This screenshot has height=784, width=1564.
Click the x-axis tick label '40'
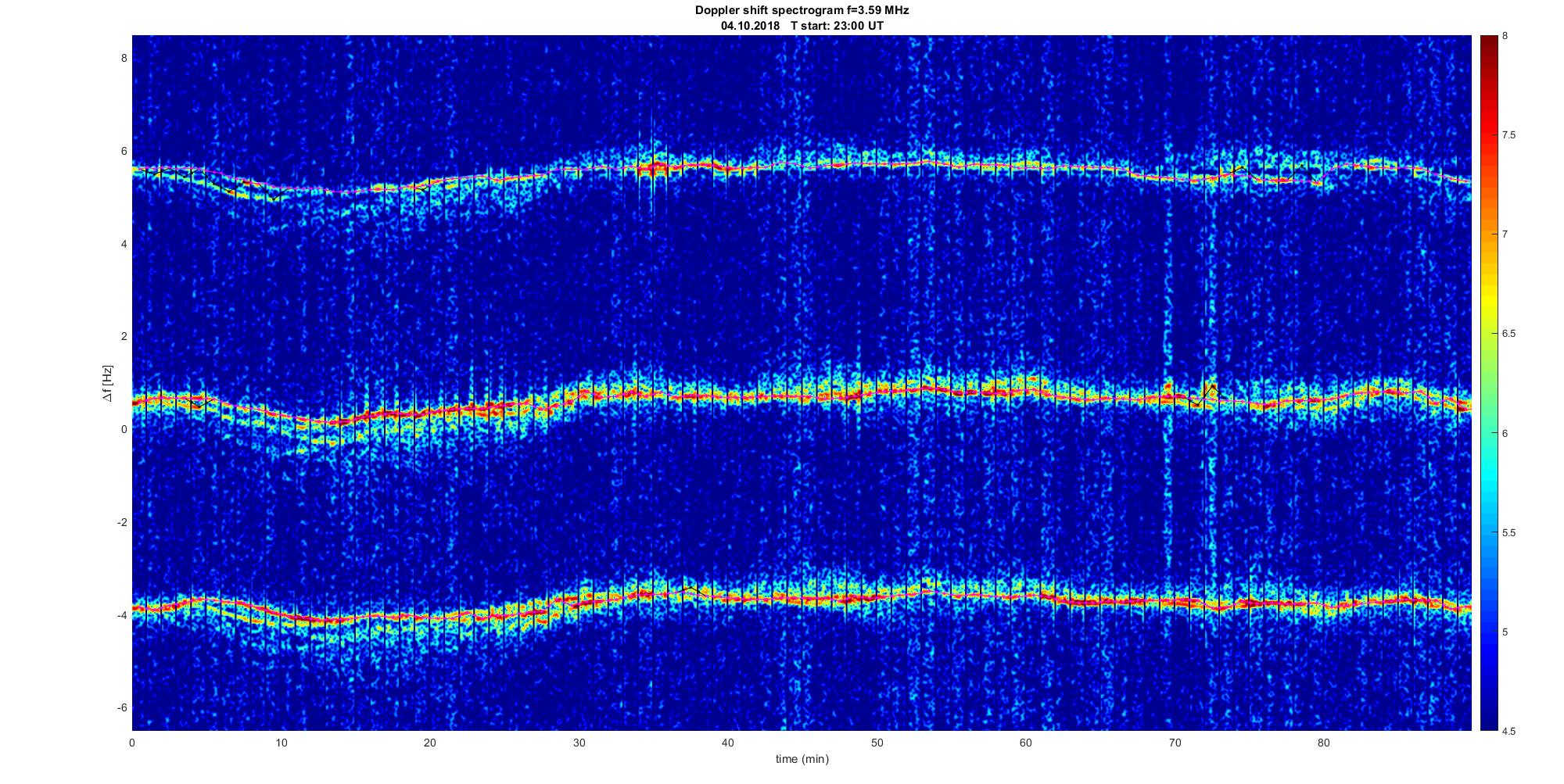tap(728, 743)
